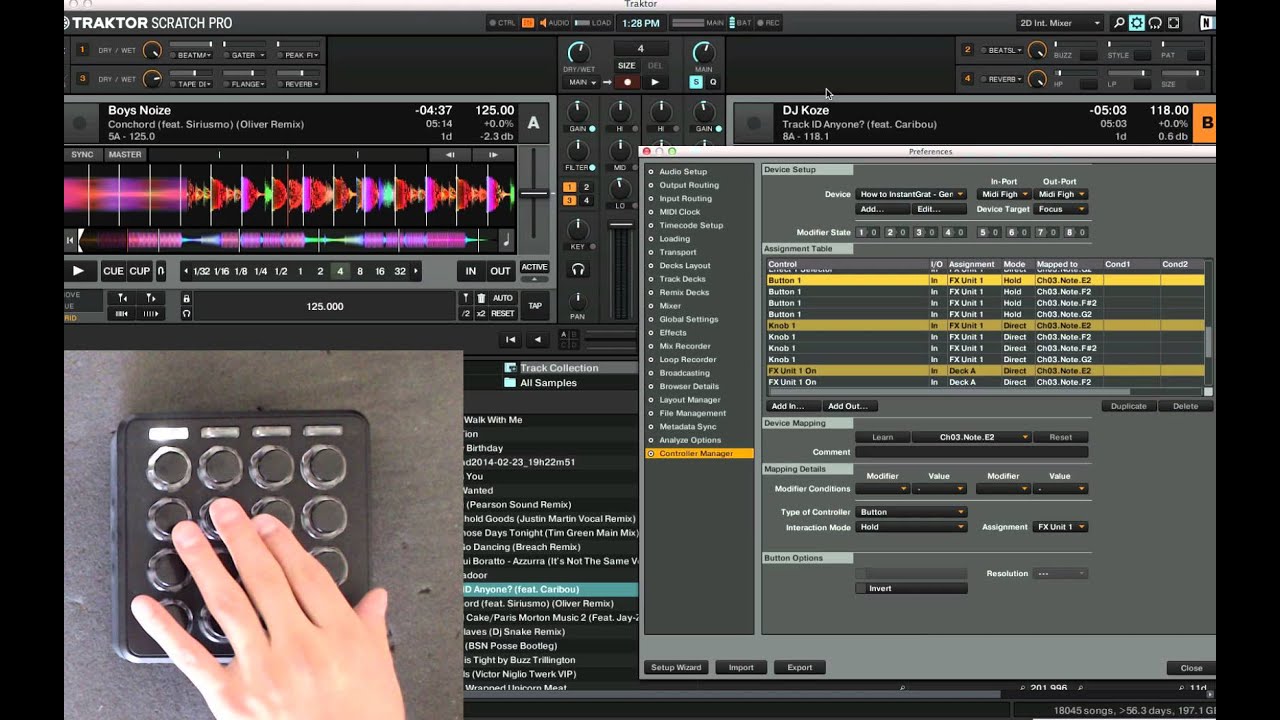Viewport: 1280px width, 720px height.
Task: Focus Deck A by its letter A
Action: [x=533, y=124]
